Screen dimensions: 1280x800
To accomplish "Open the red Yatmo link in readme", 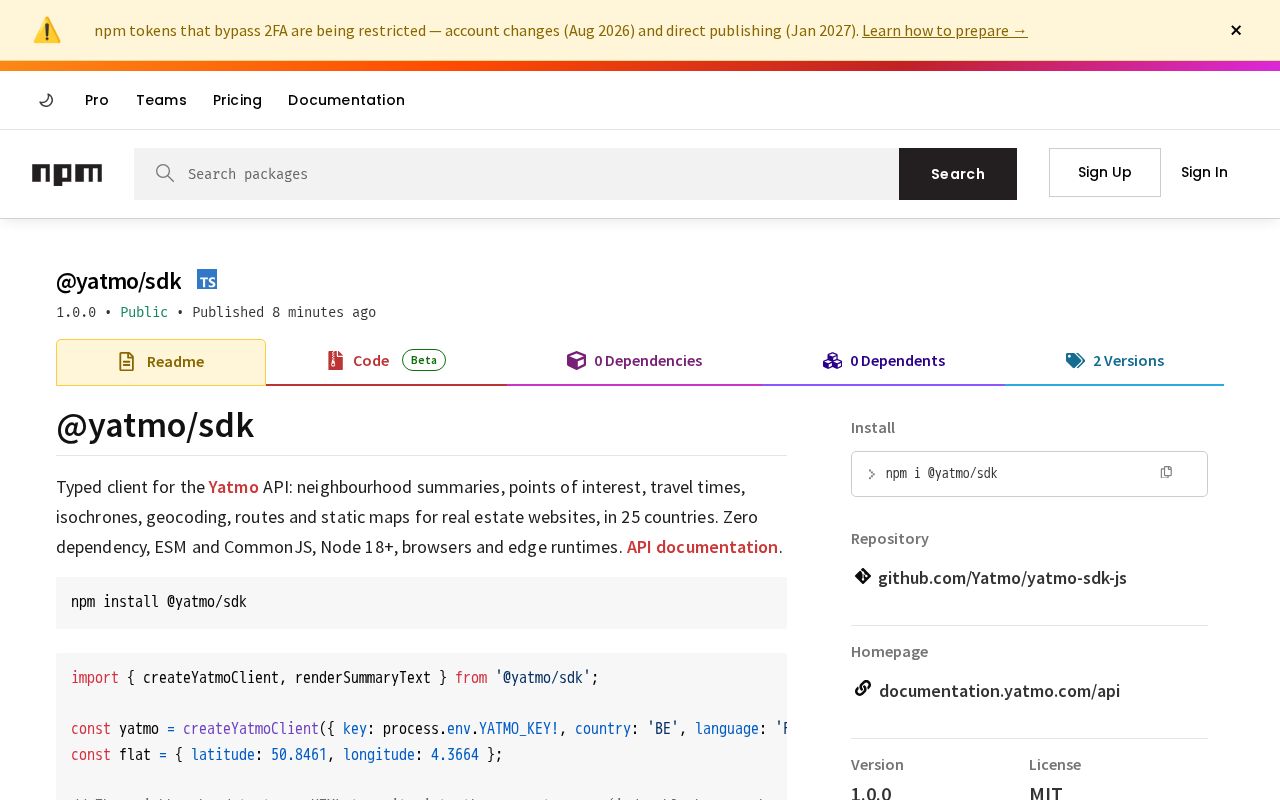I will [x=234, y=487].
